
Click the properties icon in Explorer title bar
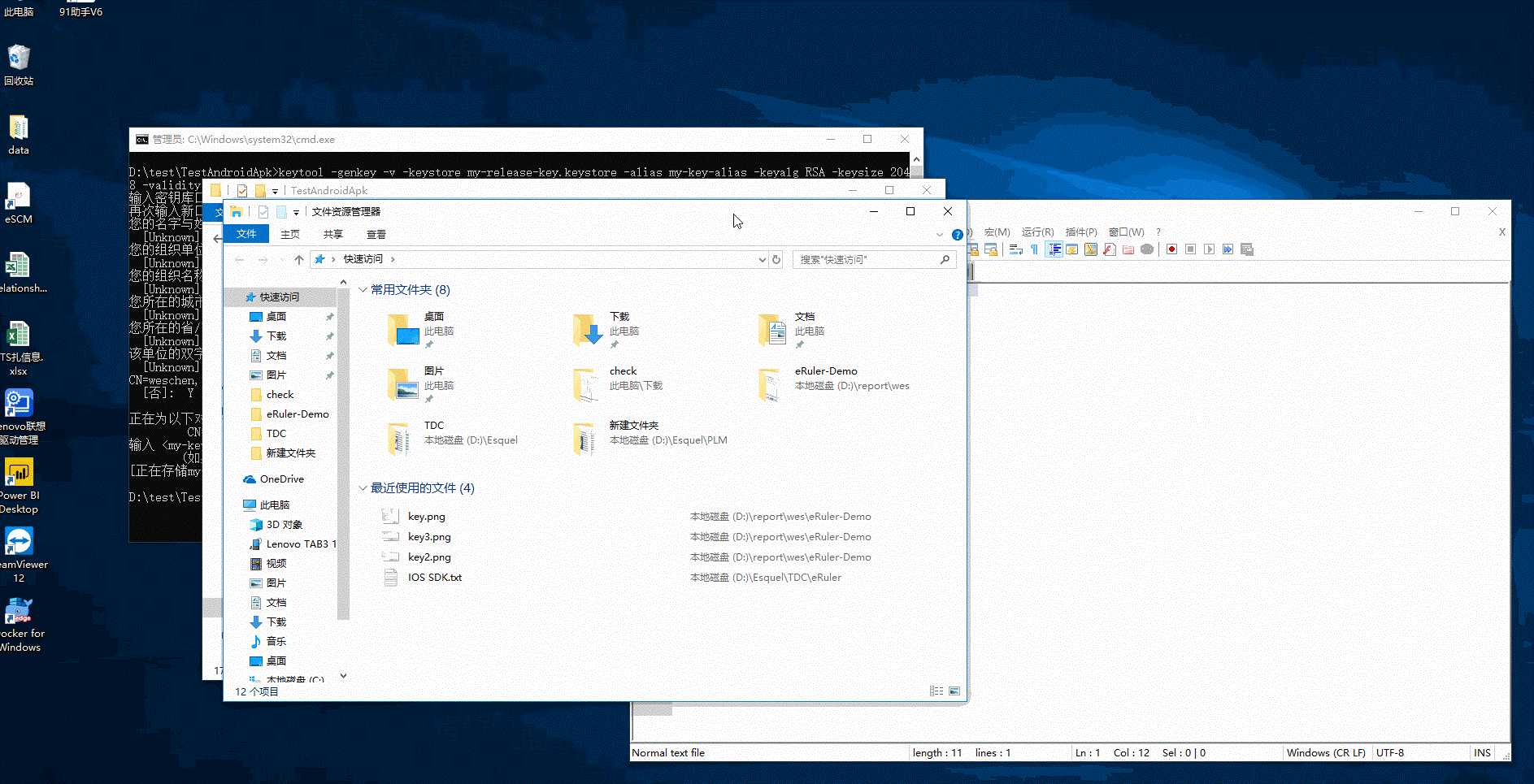pyautogui.click(x=263, y=212)
